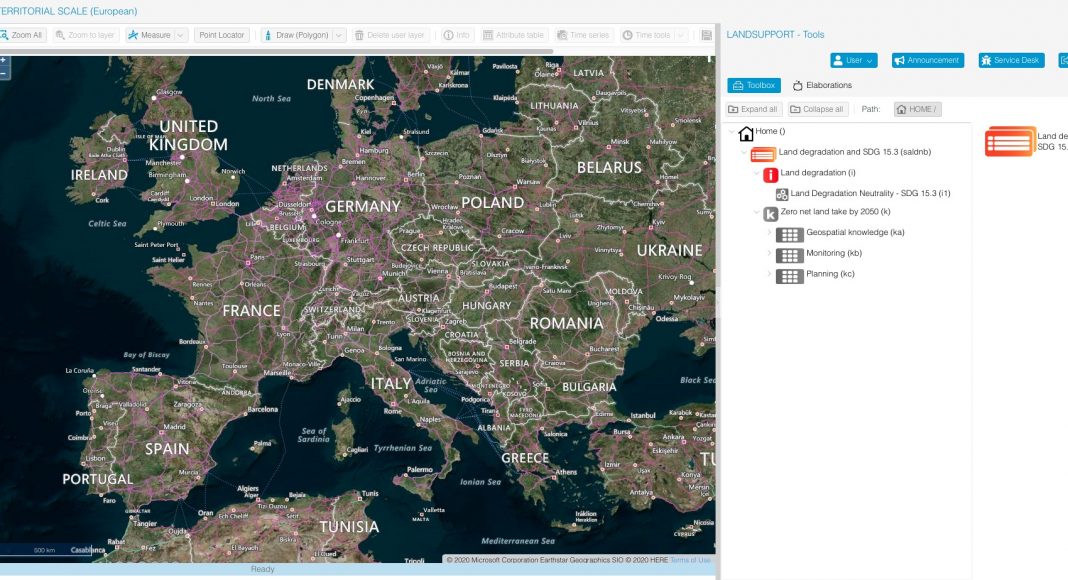Click the Announcement button
This screenshot has height=580, width=1068.
[928, 60]
